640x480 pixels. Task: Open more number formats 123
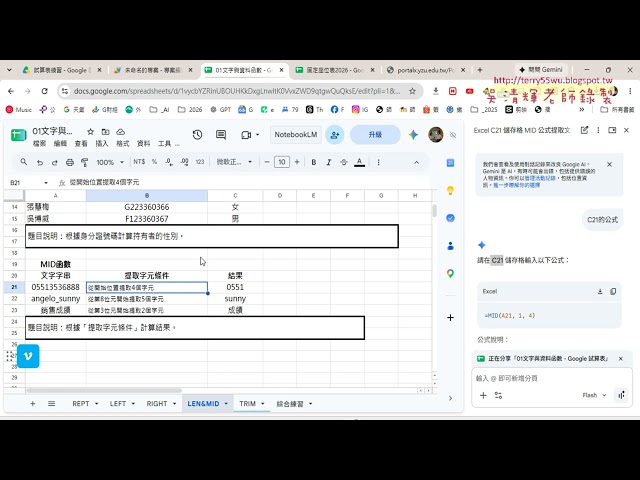click(x=200, y=162)
